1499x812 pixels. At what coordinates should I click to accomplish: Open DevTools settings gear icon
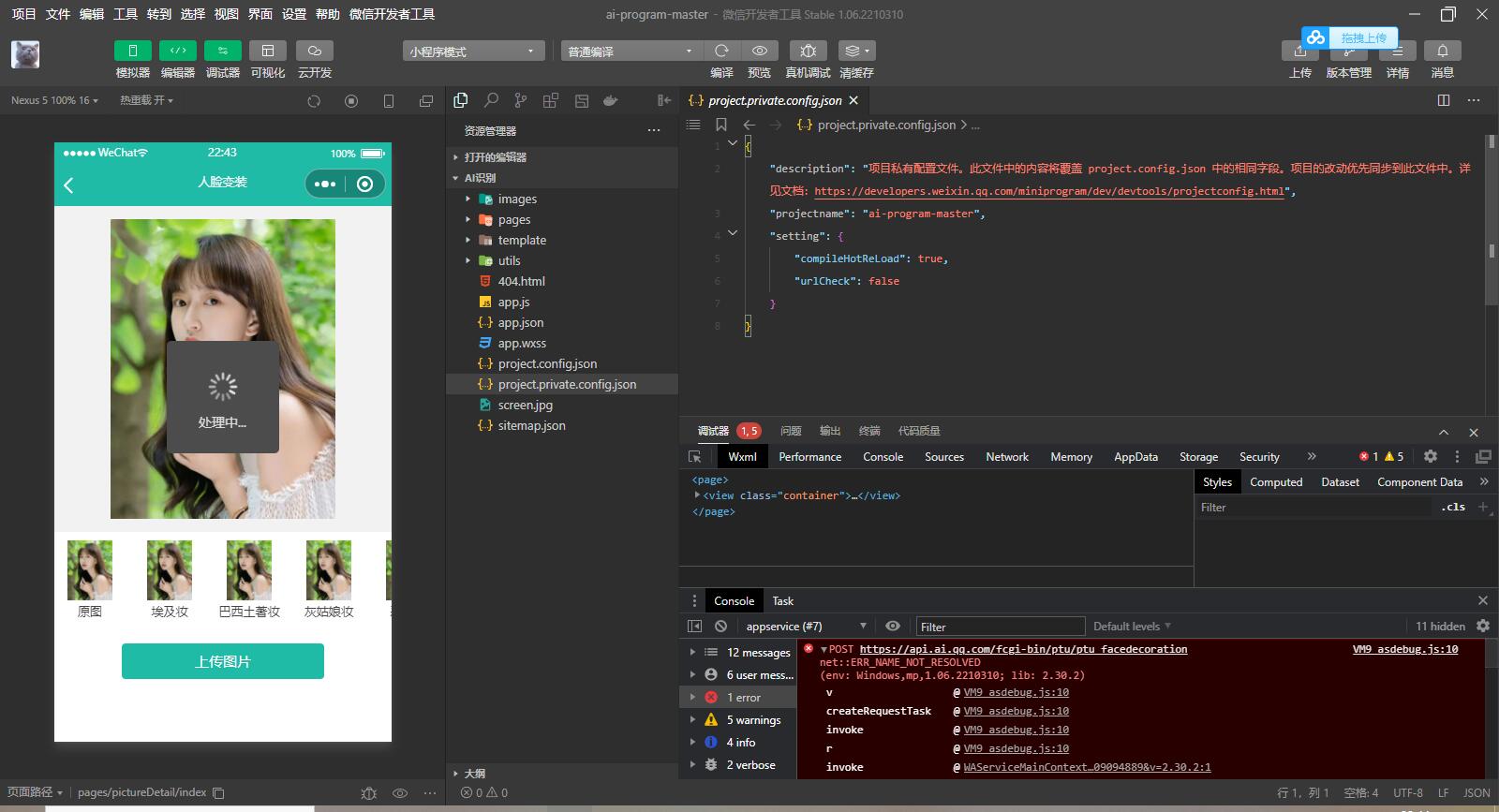[1430, 456]
